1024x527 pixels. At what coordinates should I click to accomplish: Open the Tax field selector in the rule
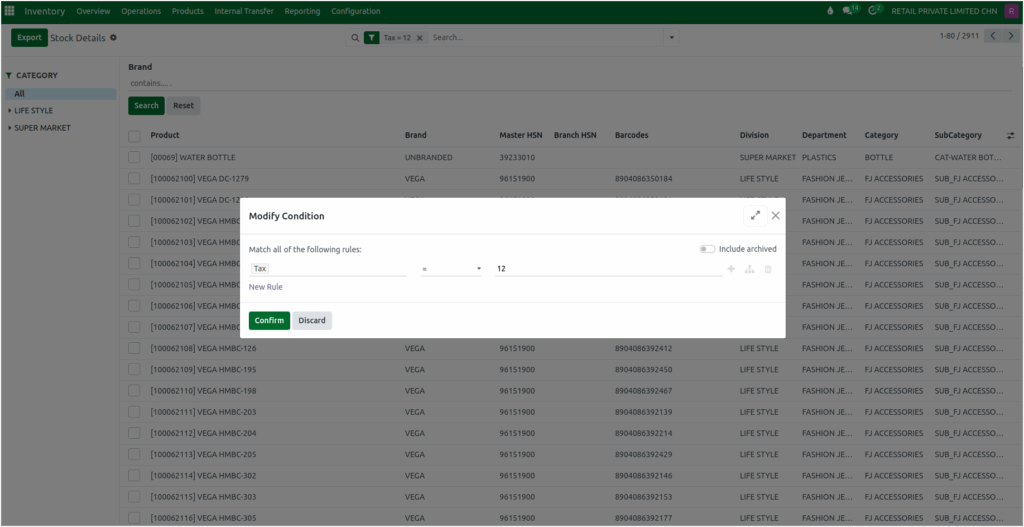[327, 268]
